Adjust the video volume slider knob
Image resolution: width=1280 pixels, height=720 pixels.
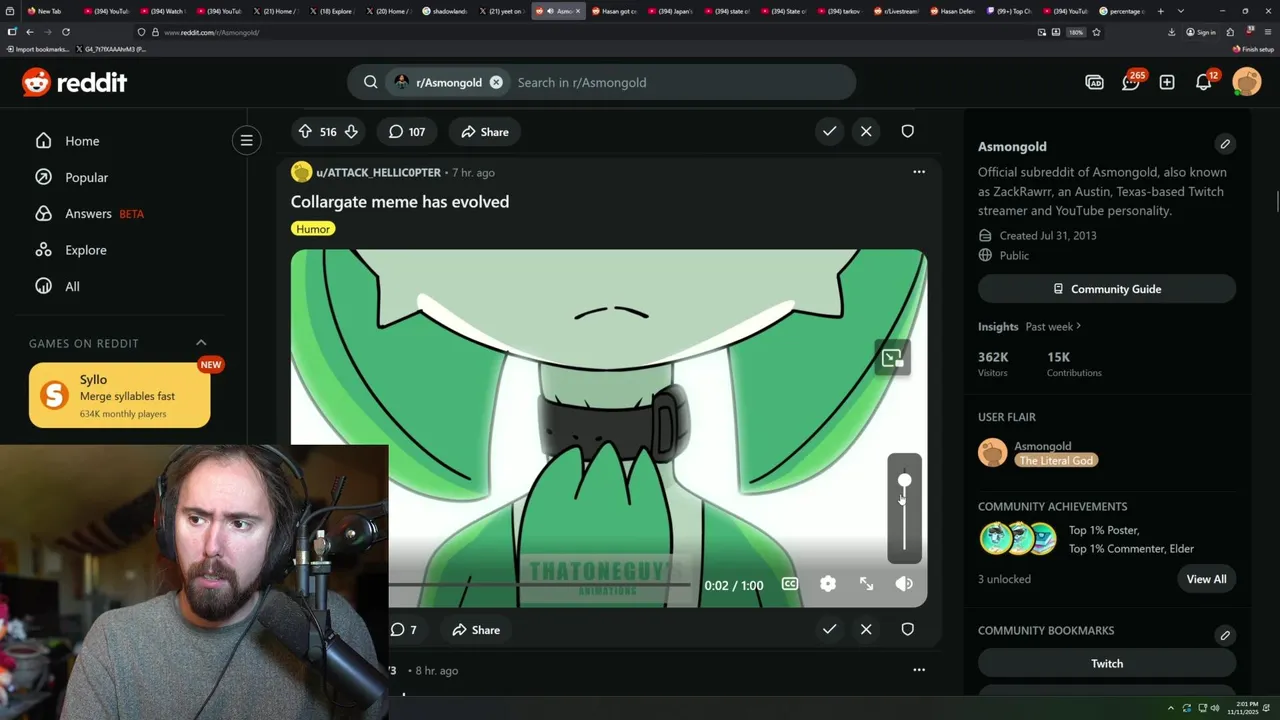[904, 482]
